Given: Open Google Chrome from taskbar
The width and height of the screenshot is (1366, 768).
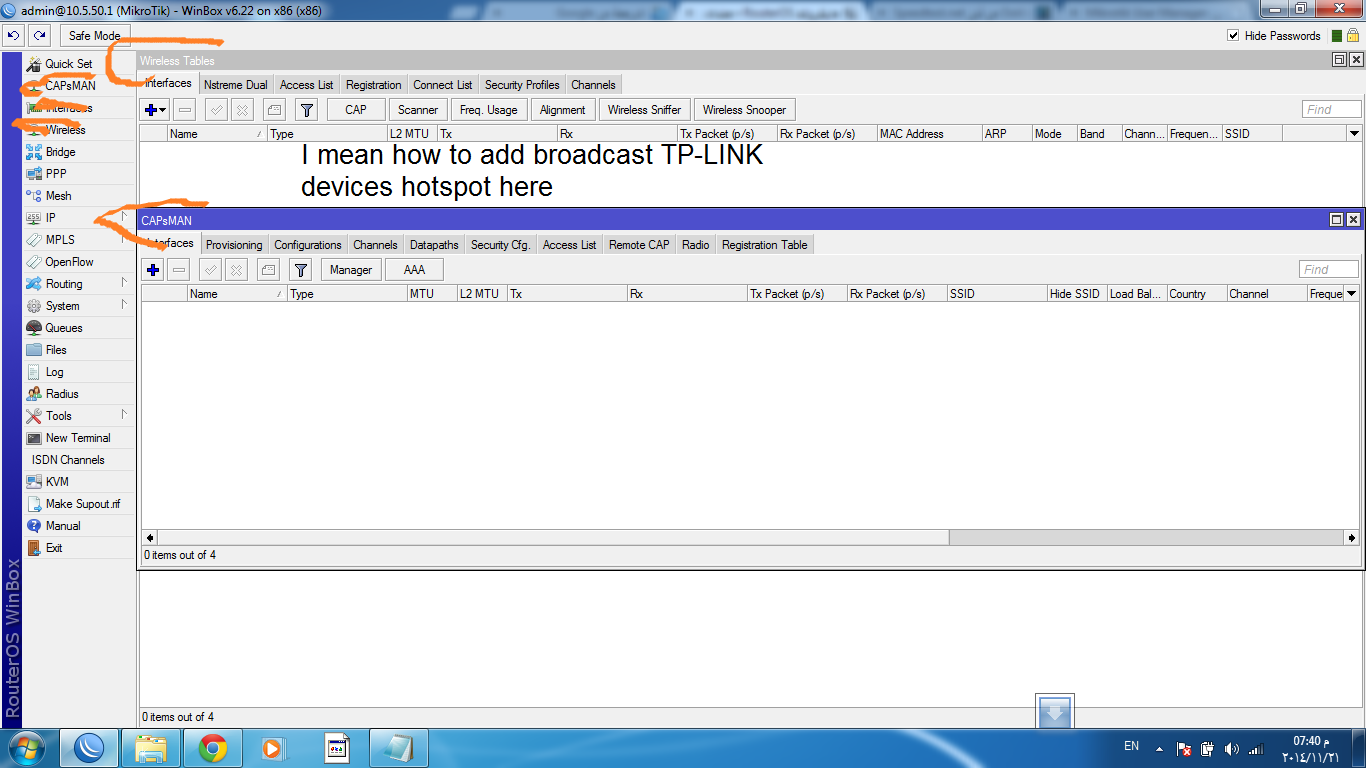Looking at the screenshot, I should (212, 748).
